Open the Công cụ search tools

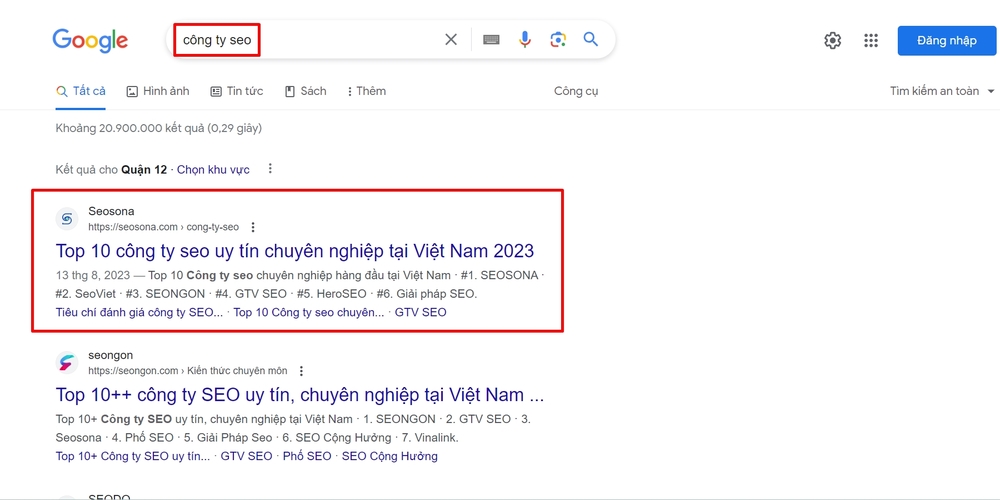(576, 91)
